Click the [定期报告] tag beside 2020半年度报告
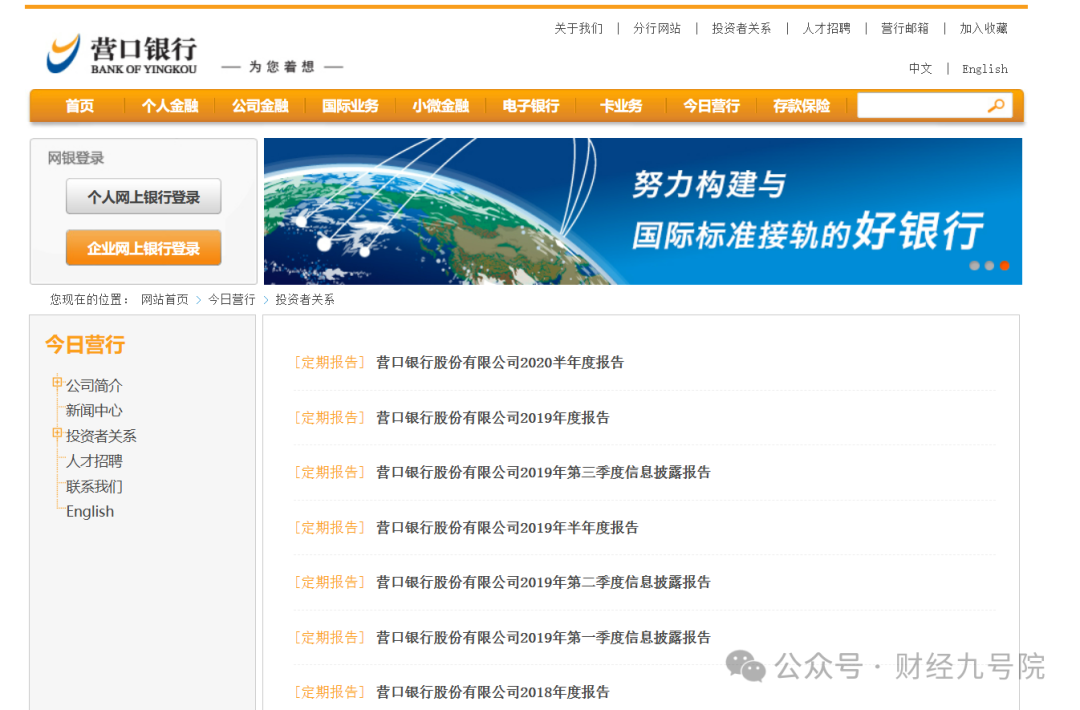1080x710 pixels. click(x=329, y=362)
